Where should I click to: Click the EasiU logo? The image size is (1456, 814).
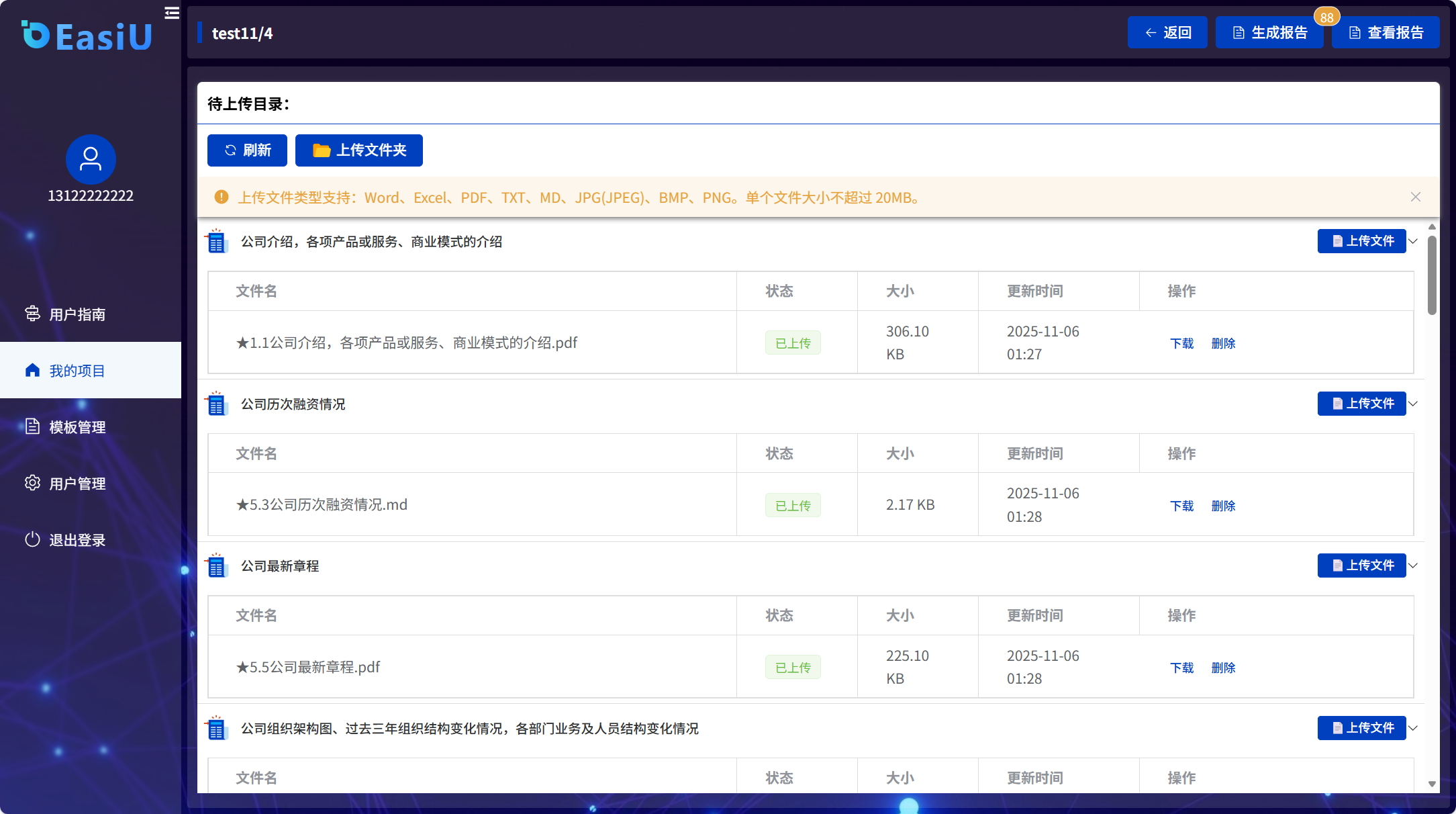pyautogui.click(x=87, y=36)
